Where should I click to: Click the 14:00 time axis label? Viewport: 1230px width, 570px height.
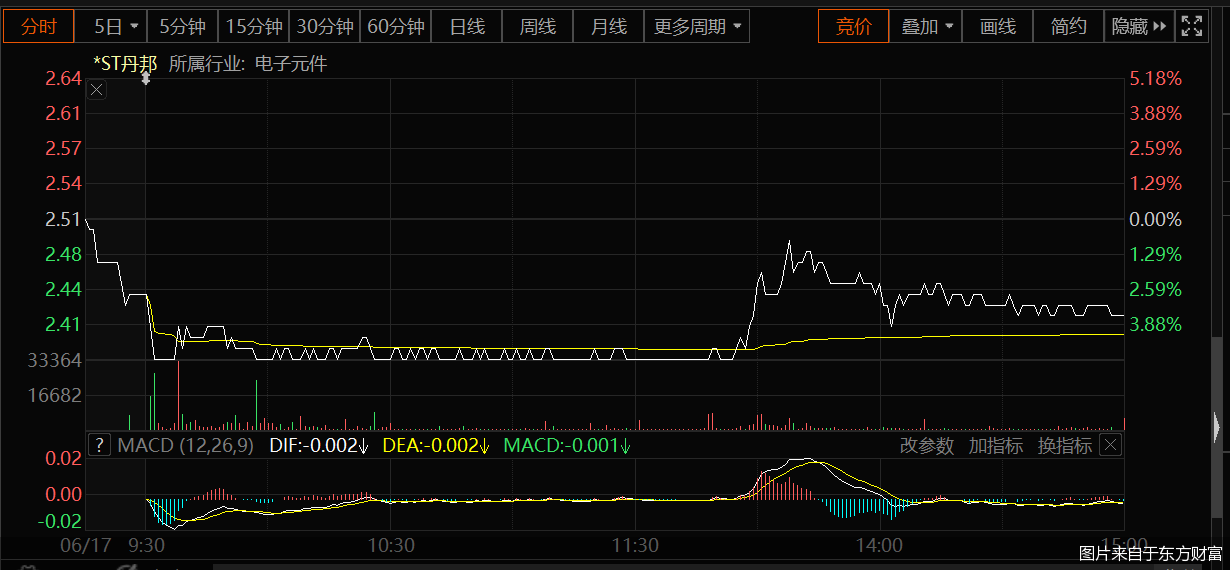879,546
